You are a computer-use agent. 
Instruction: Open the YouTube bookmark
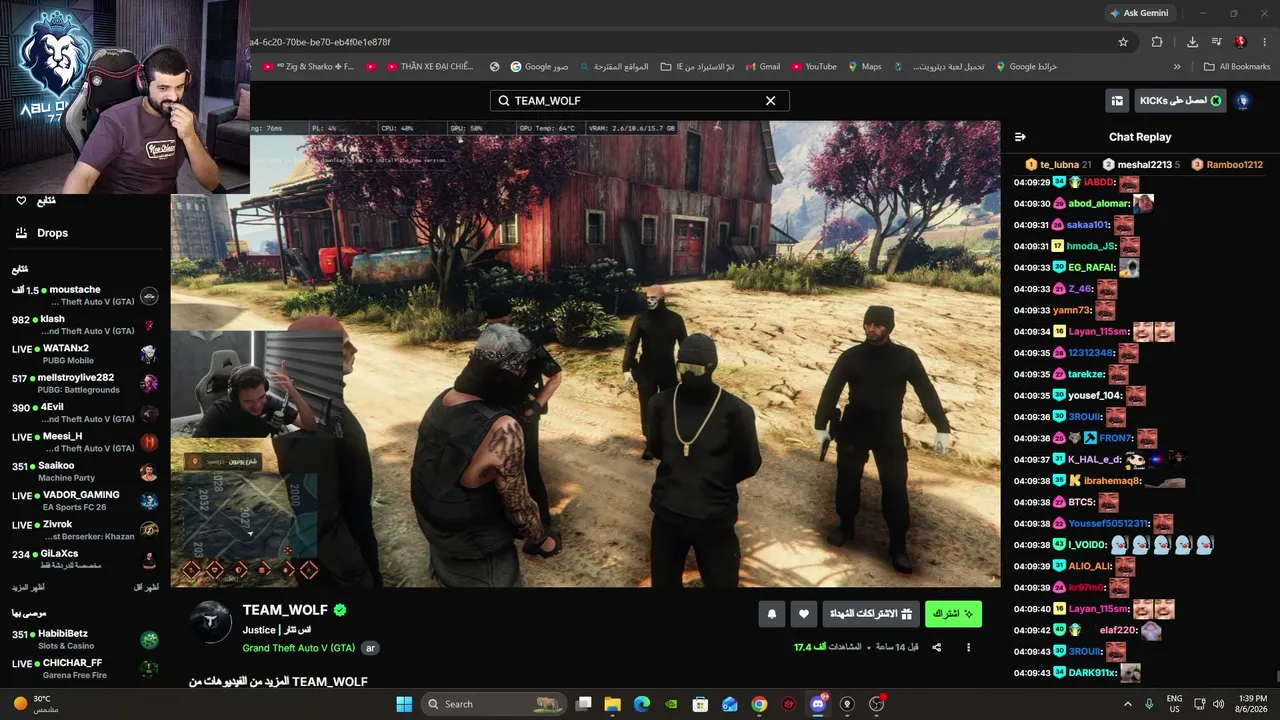pos(814,67)
